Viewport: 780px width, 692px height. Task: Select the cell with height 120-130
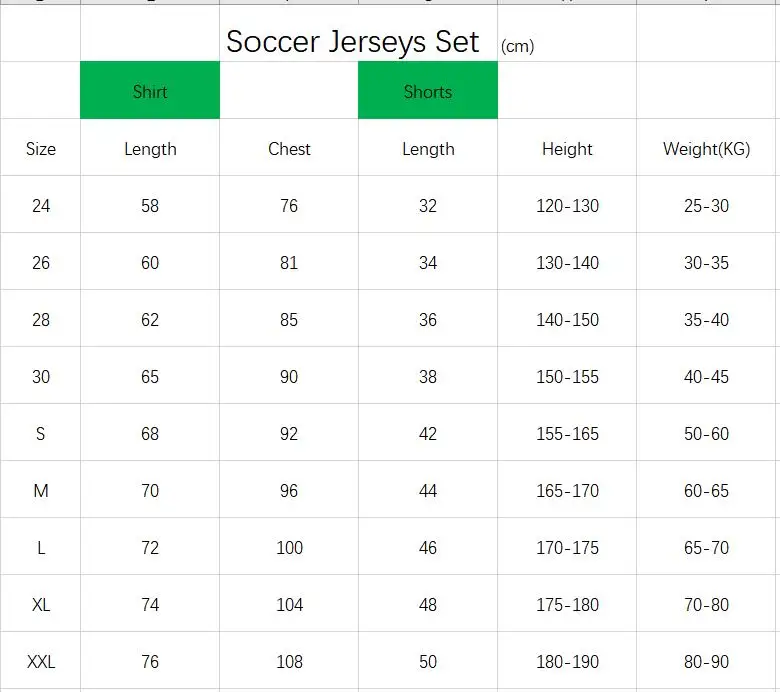567,204
